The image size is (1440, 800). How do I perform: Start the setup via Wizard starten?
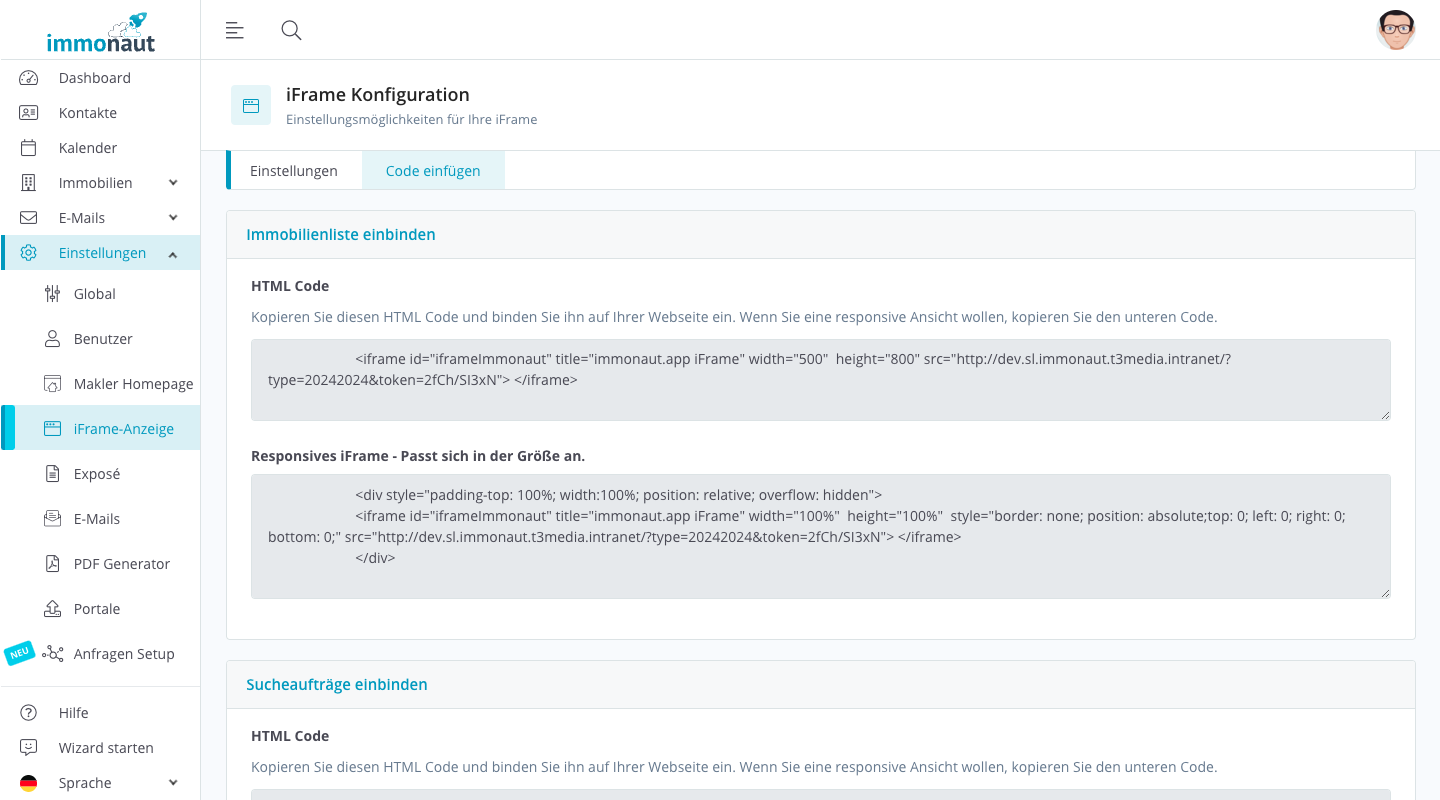pyautogui.click(x=105, y=748)
